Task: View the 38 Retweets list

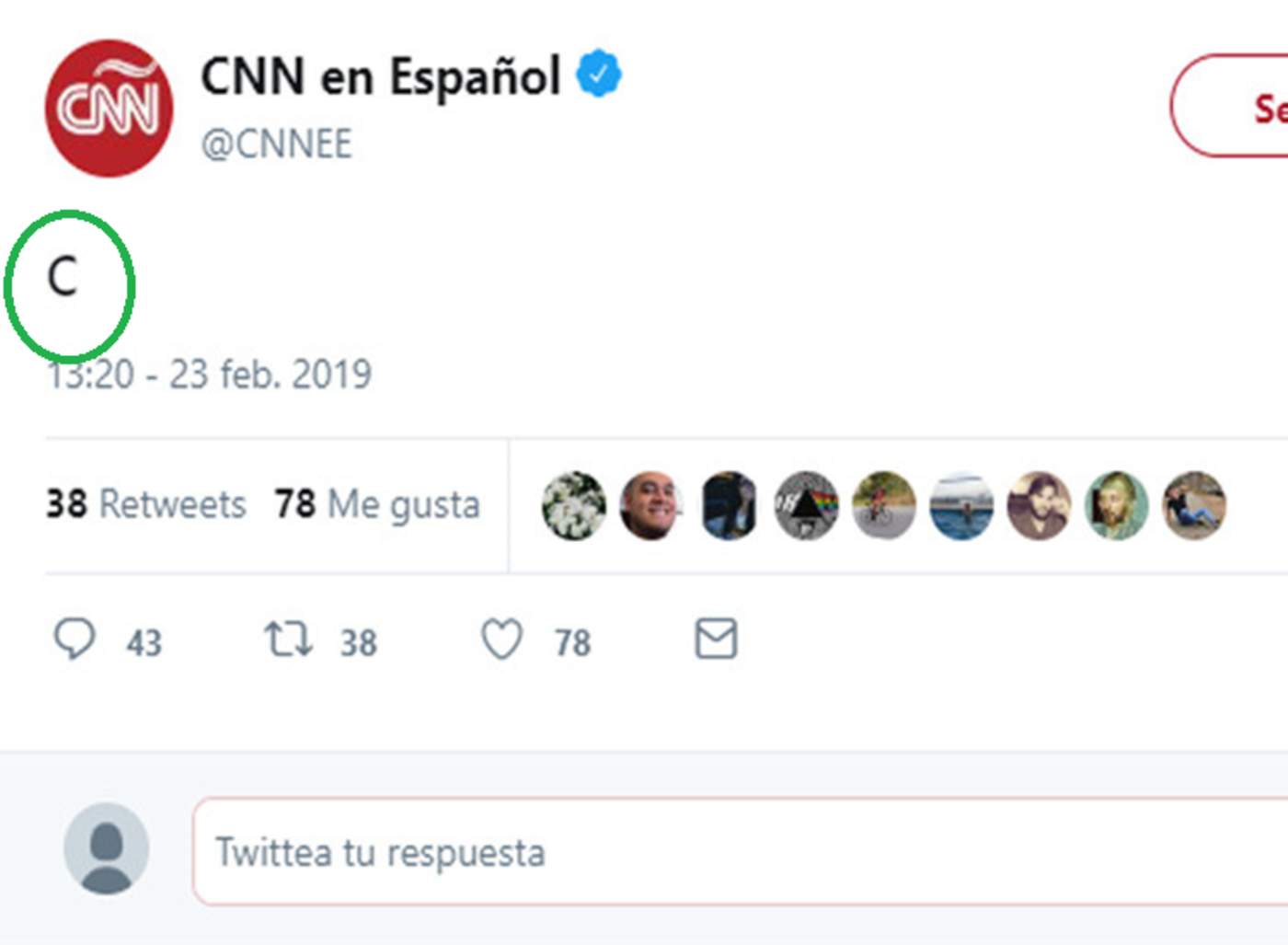Action: click(146, 504)
